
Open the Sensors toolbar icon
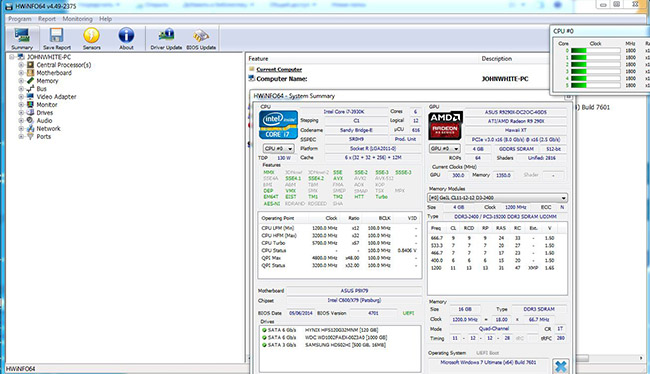click(x=91, y=35)
